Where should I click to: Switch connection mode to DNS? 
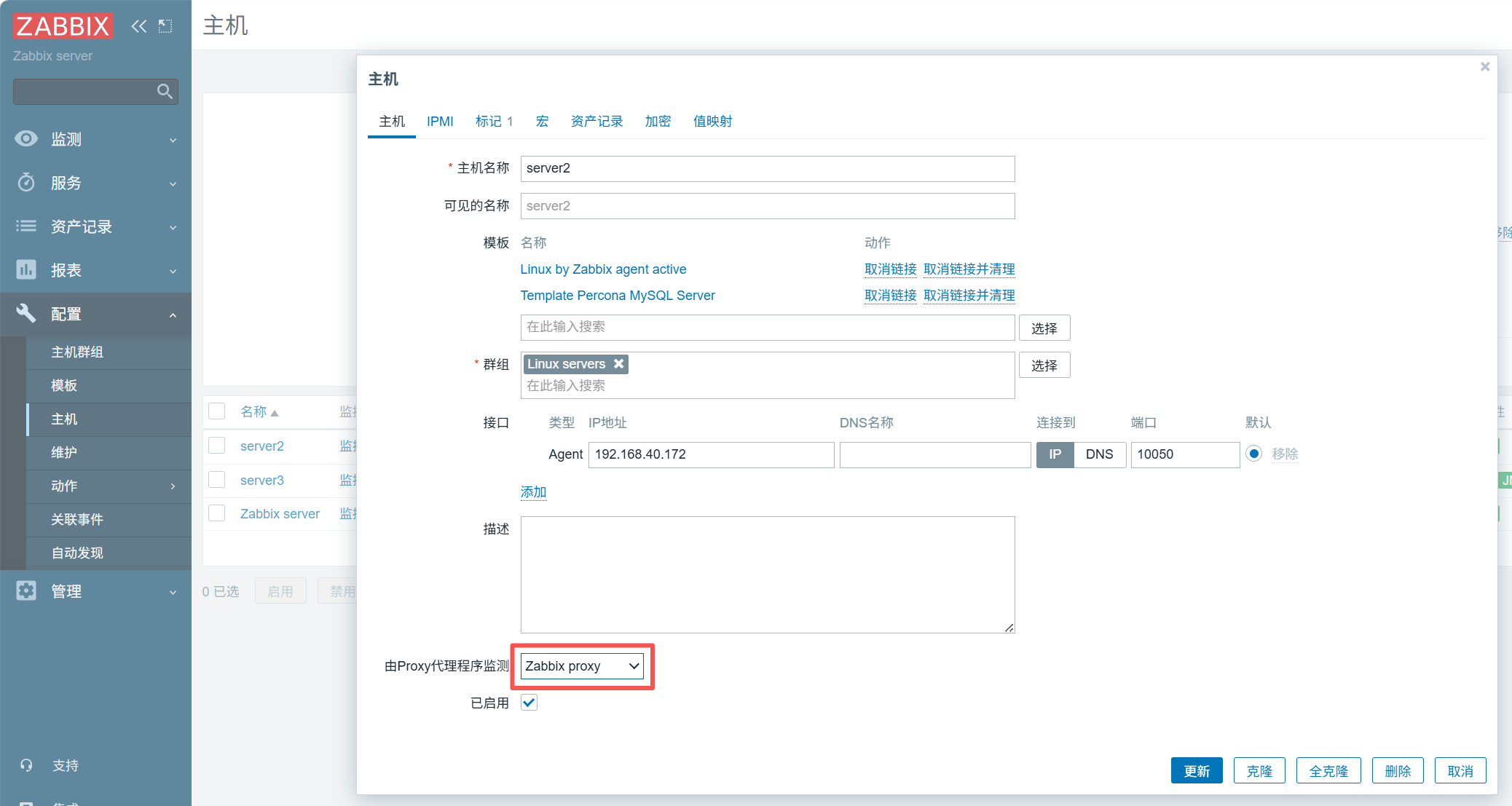tap(1100, 454)
